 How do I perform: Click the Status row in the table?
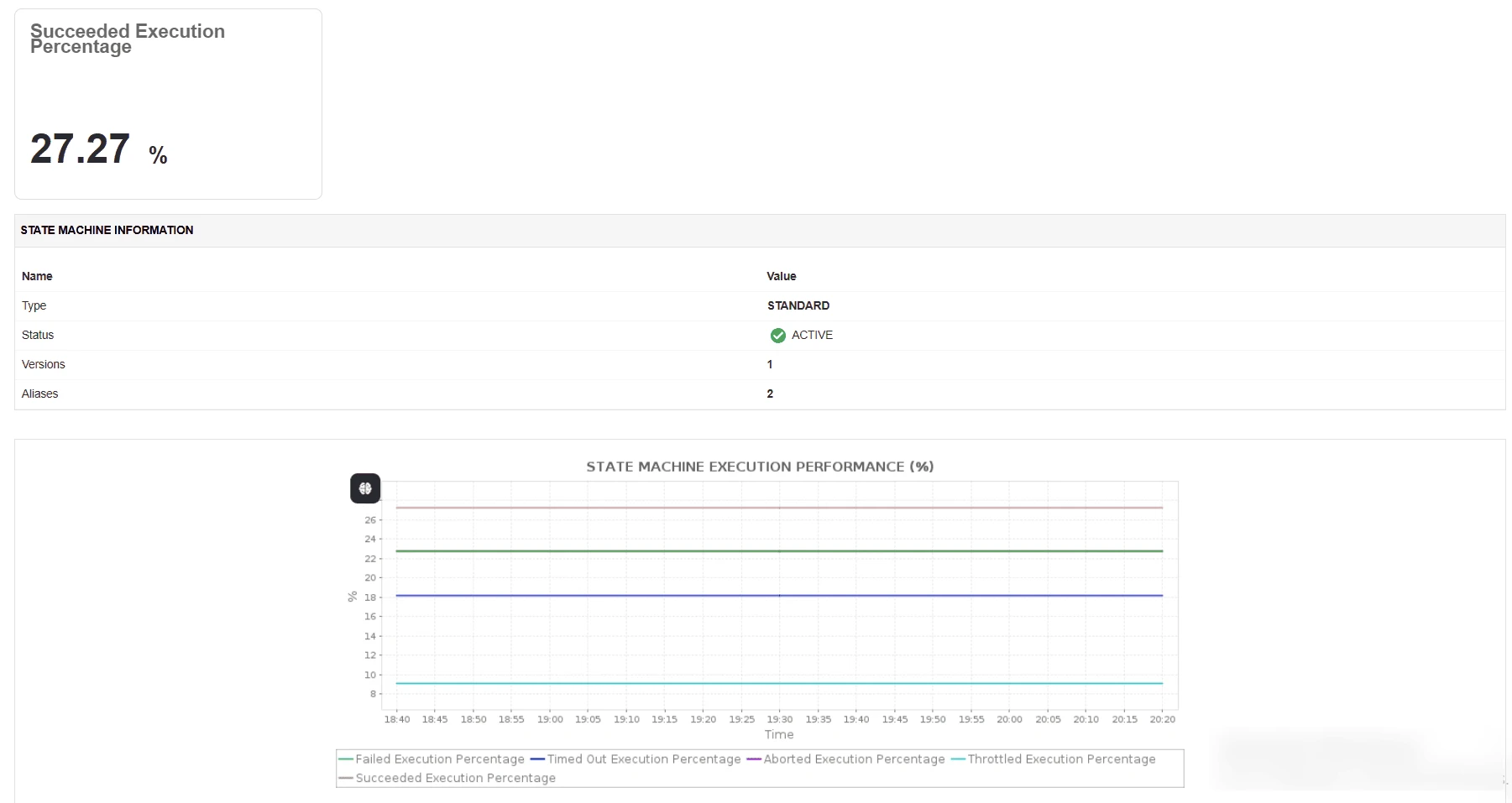tap(37, 335)
